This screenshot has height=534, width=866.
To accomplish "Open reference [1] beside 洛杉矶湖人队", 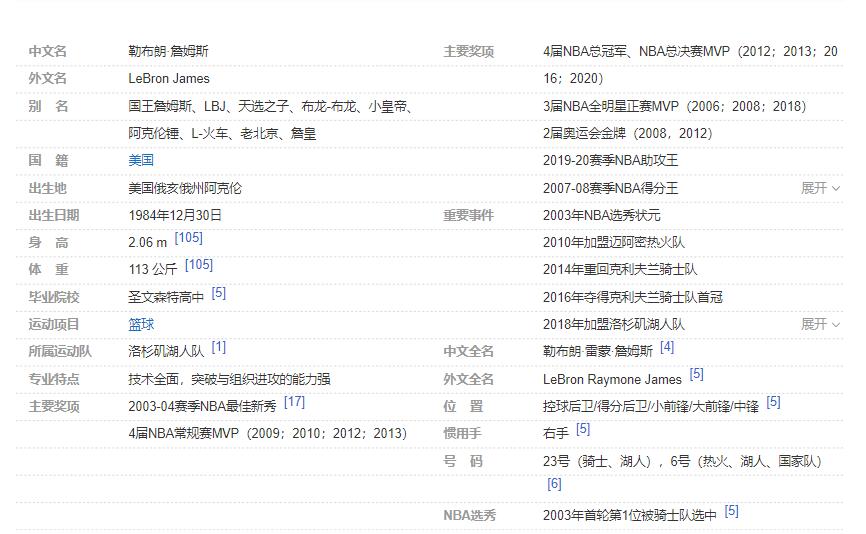I will click(x=219, y=347).
